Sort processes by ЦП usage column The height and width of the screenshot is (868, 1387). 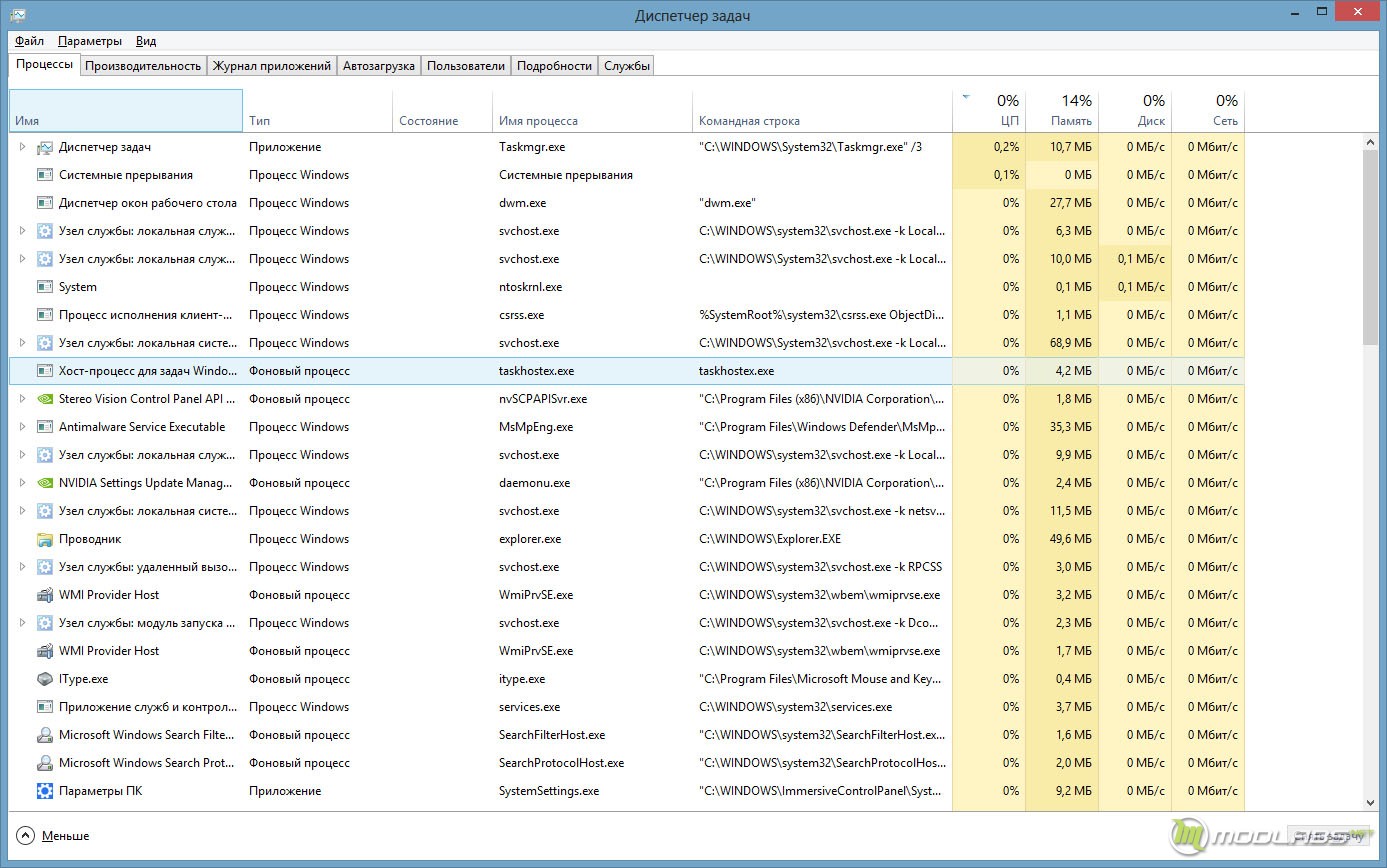[x=989, y=111]
